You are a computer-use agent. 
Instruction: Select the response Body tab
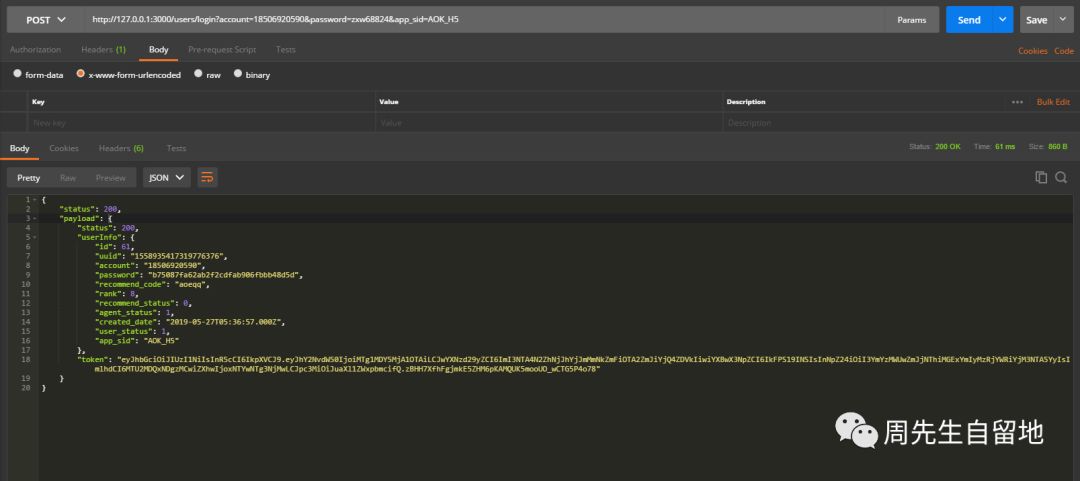pos(19,148)
